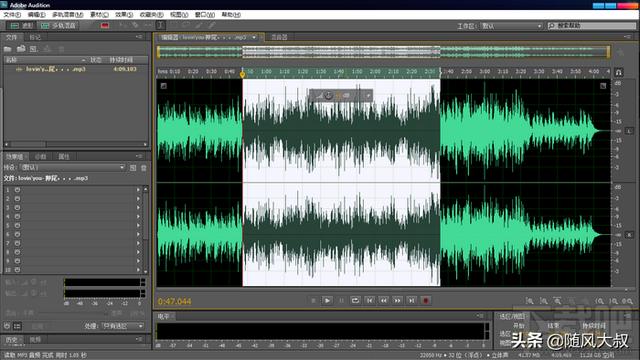Open the Help menu
Viewport: 640px width, 360px height.
coord(231,15)
